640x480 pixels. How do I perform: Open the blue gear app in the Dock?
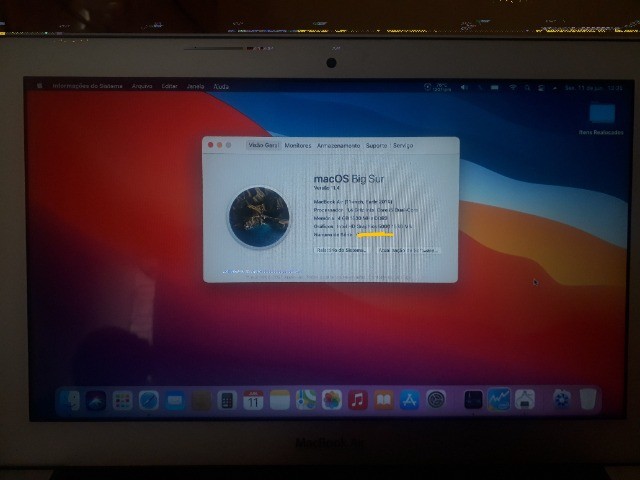[x=562, y=400]
